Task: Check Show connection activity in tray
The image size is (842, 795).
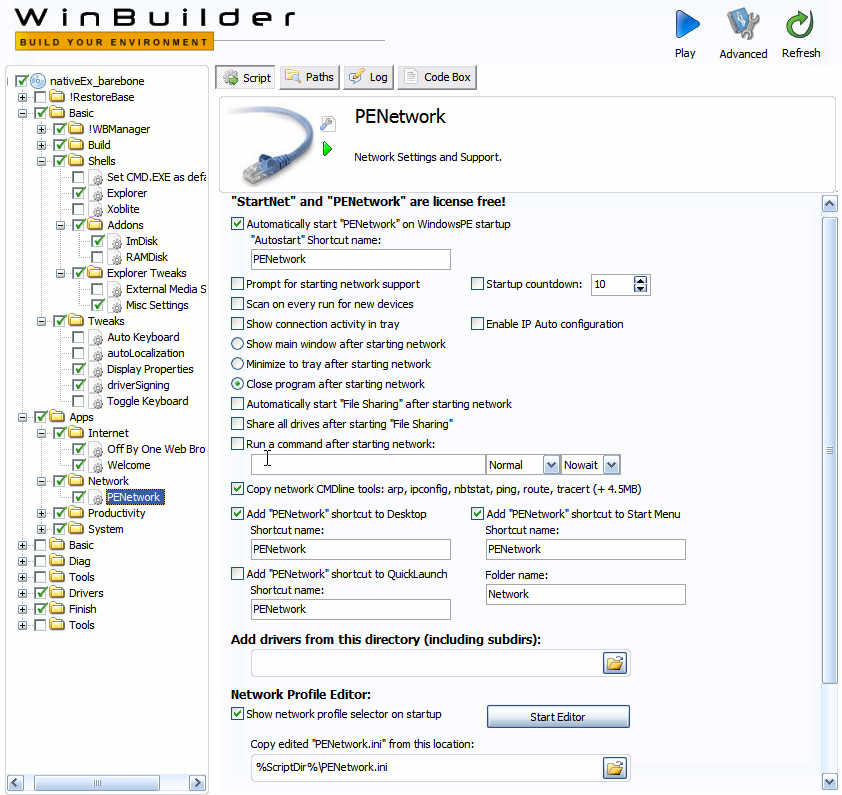Action: pyautogui.click(x=237, y=323)
